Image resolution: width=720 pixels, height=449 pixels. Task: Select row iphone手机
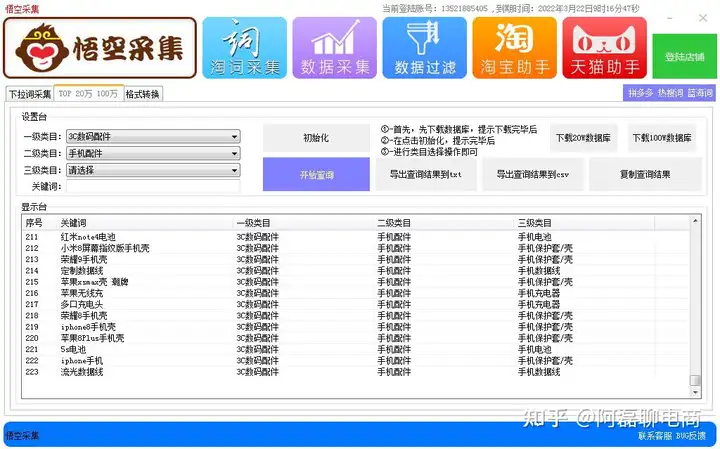pyautogui.click(x=356, y=361)
